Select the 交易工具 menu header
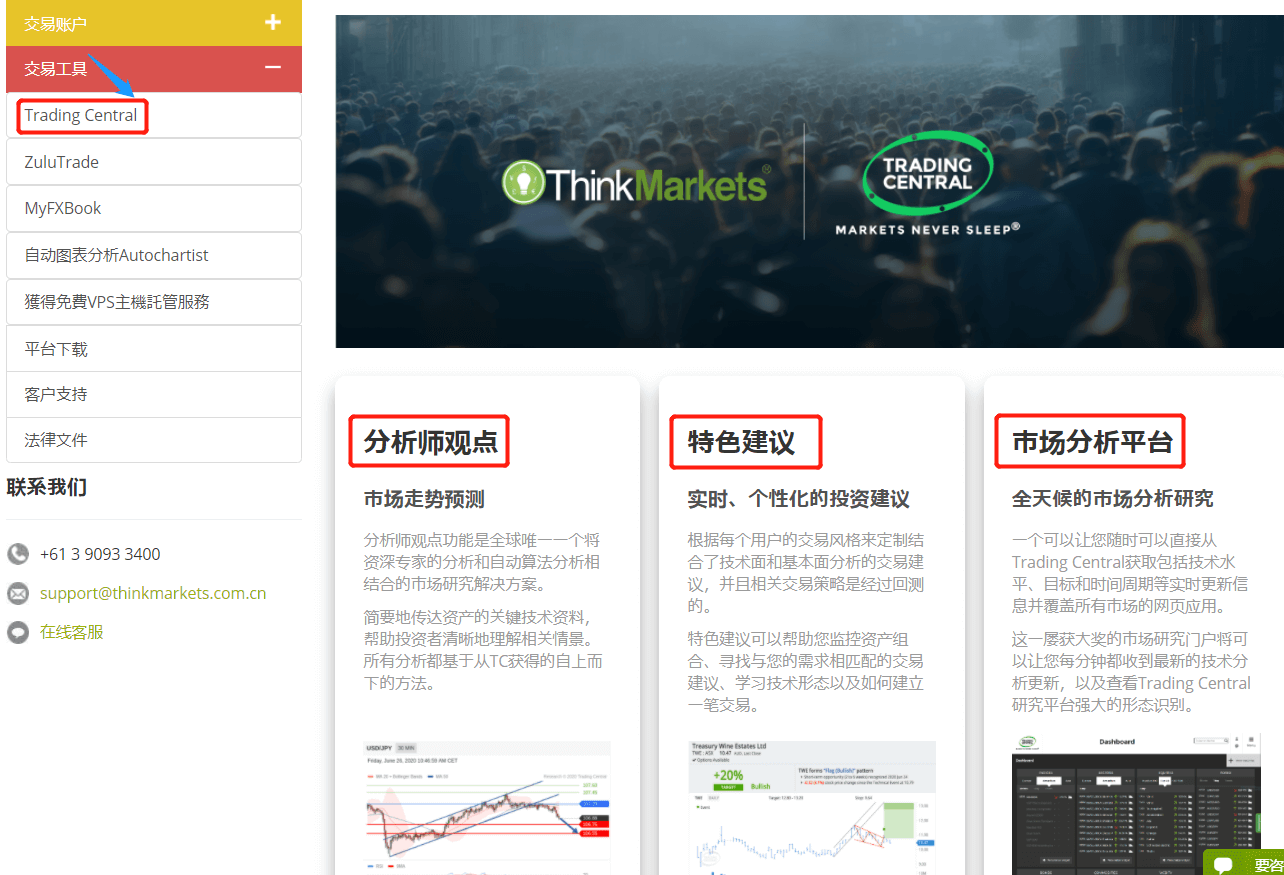Screen dimensions: 1284x875 tap(154, 68)
